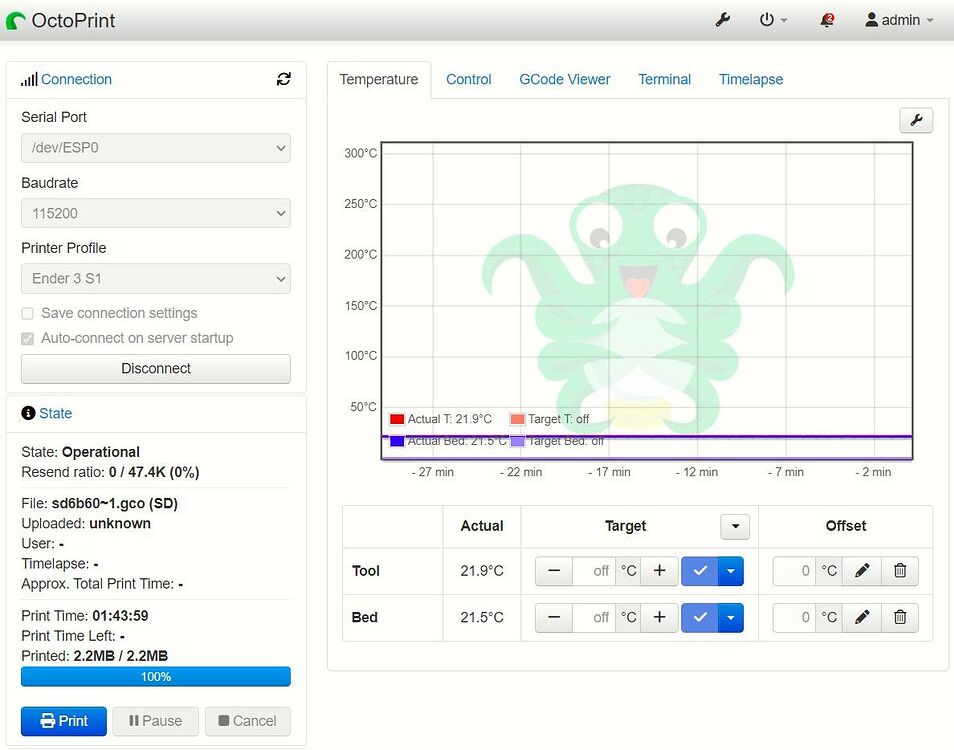Edit the Bed offset using pencil icon
The height and width of the screenshot is (750, 954).
pos(861,617)
